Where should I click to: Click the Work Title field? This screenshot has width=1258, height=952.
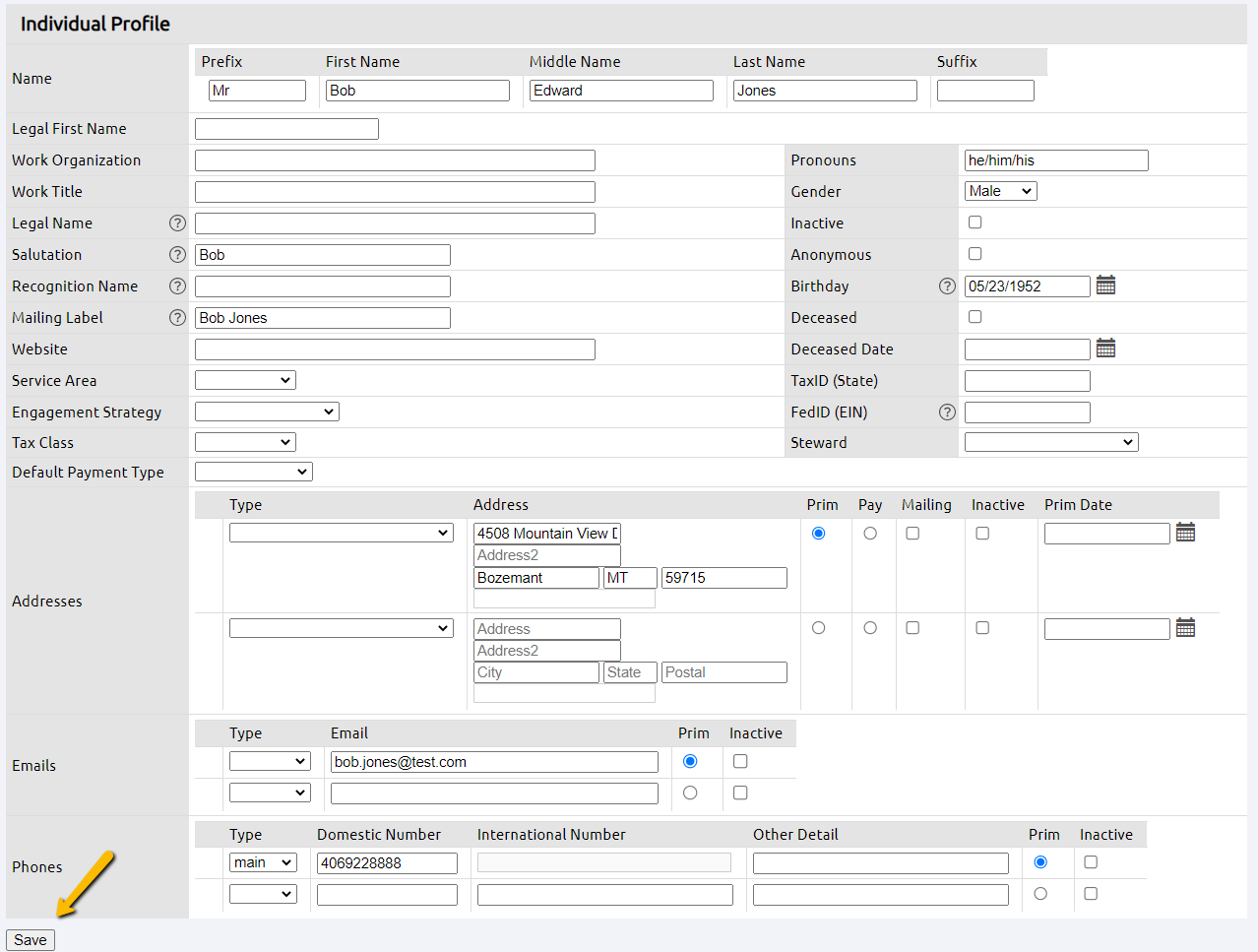tap(395, 192)
